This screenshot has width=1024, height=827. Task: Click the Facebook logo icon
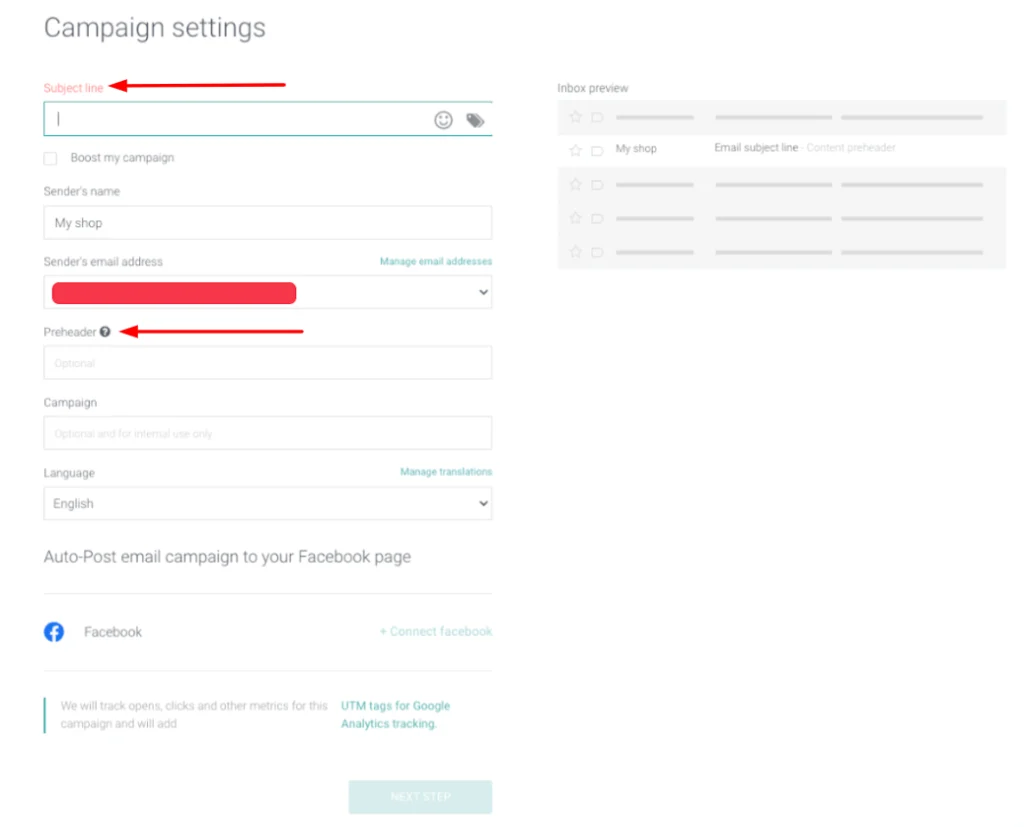click(54, 632)
